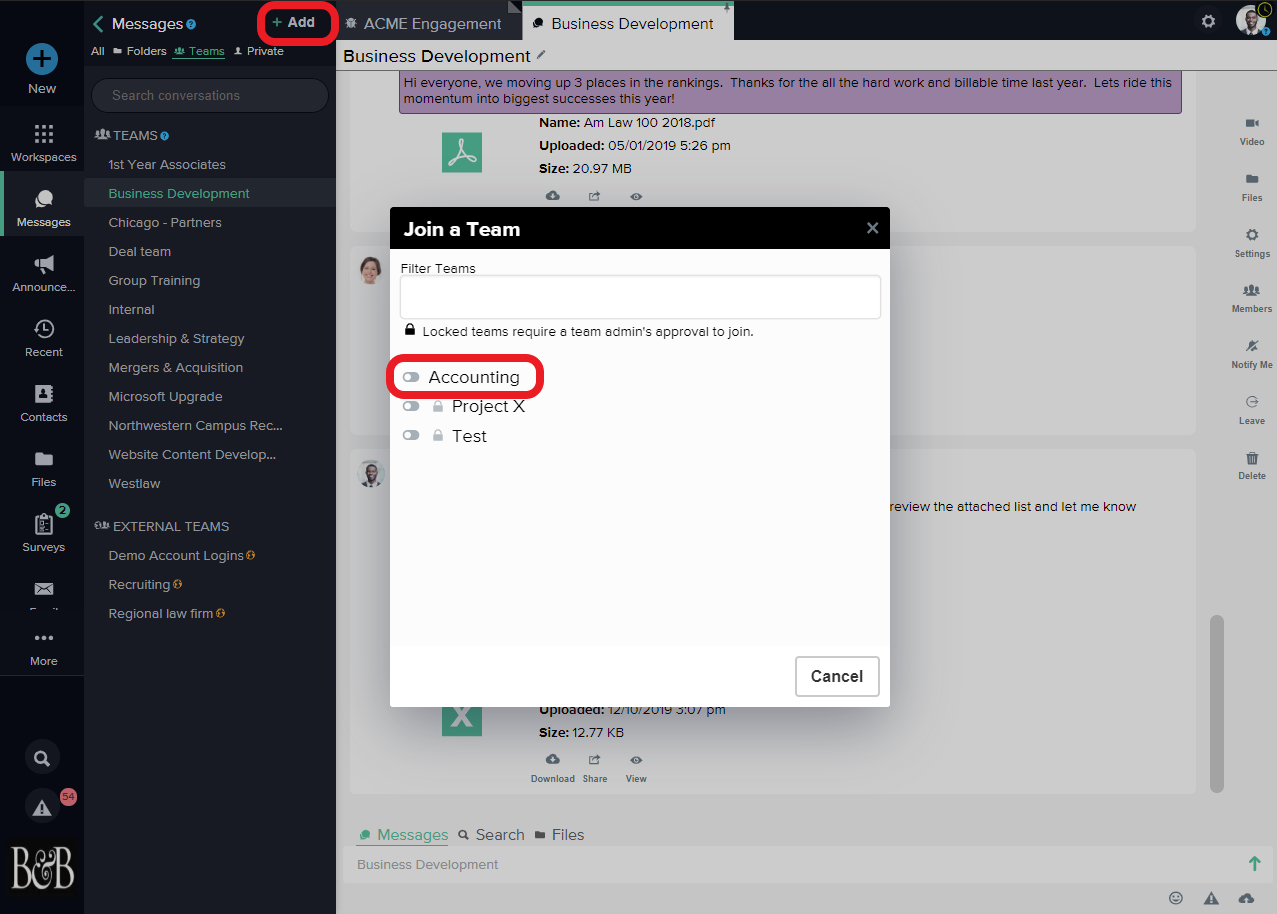Open the Search view tab at bottom
This screenshot has width=1277, height=914.
pyautogui.click(x=491, y=835)
